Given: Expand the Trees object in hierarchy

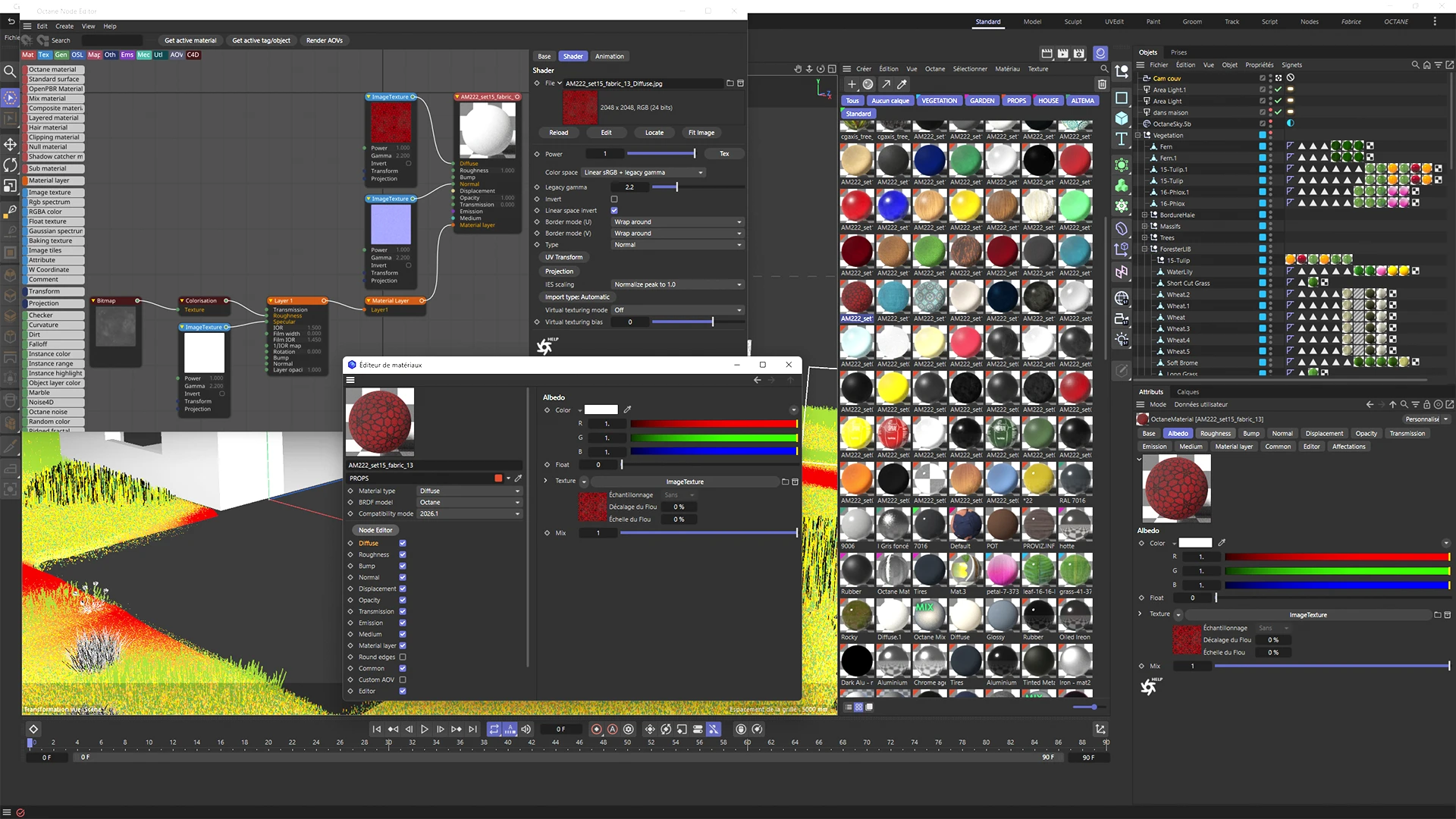Looking at the screenshot, I should pyautogui.click(x=1144, y=238).
